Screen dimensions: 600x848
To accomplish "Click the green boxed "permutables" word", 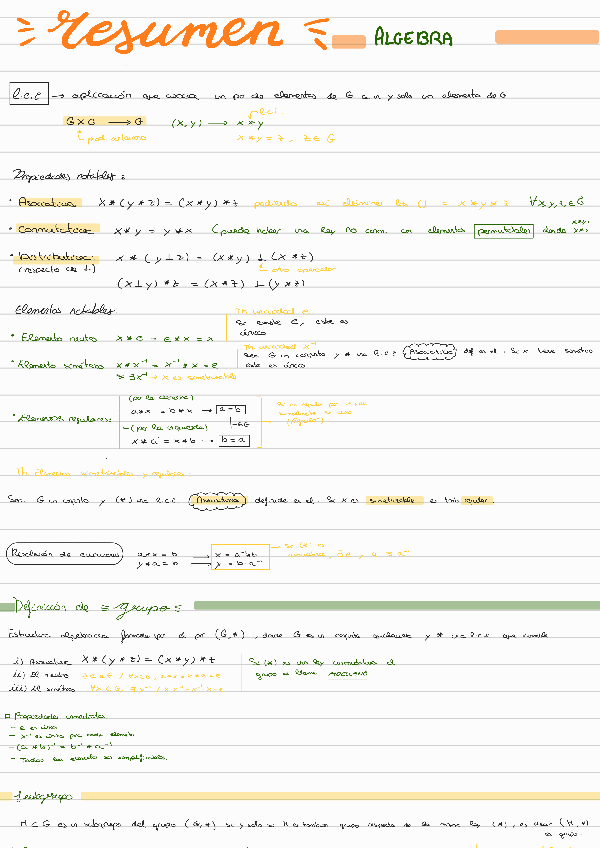I will pyautogui.click(x=504, y=230).
